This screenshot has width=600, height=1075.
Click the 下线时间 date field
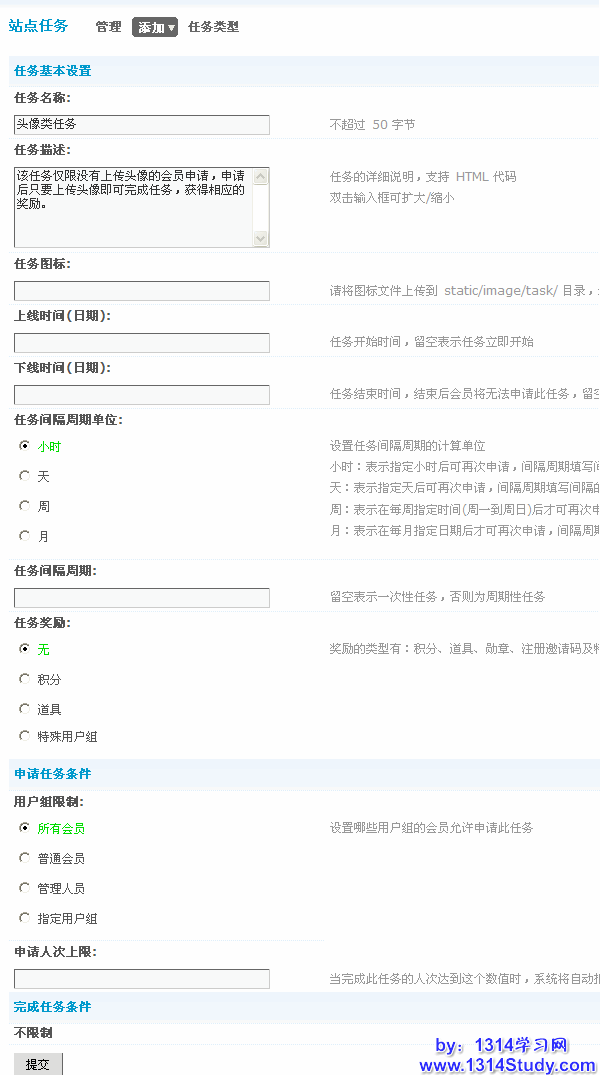142,395
